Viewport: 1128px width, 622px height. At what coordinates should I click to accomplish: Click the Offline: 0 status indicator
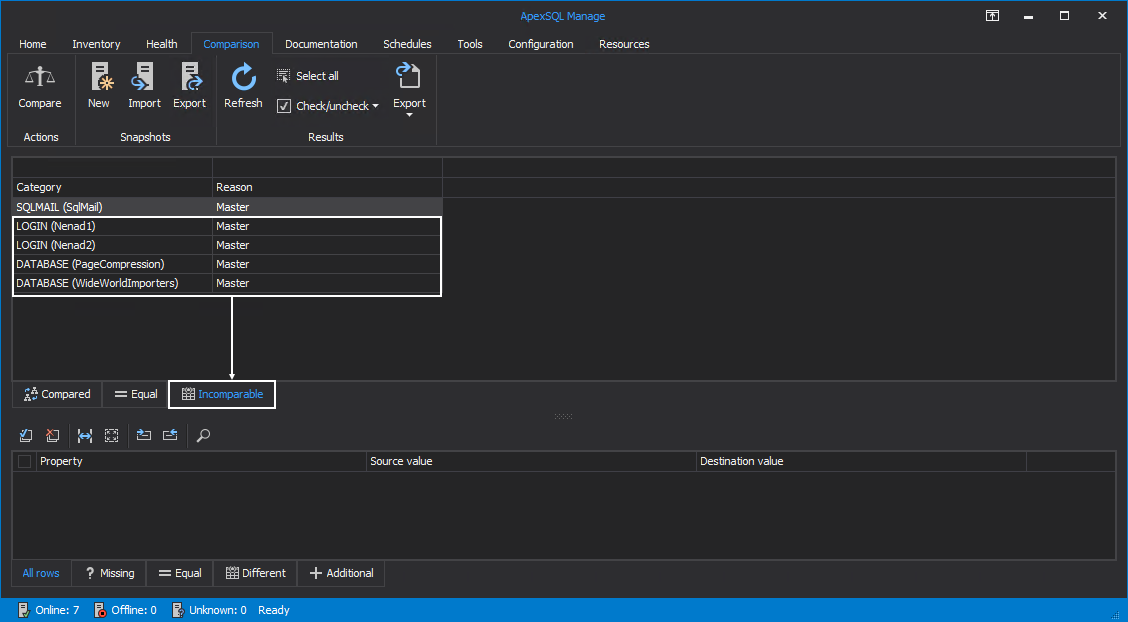pyautogui.click(x=124, y=610)
